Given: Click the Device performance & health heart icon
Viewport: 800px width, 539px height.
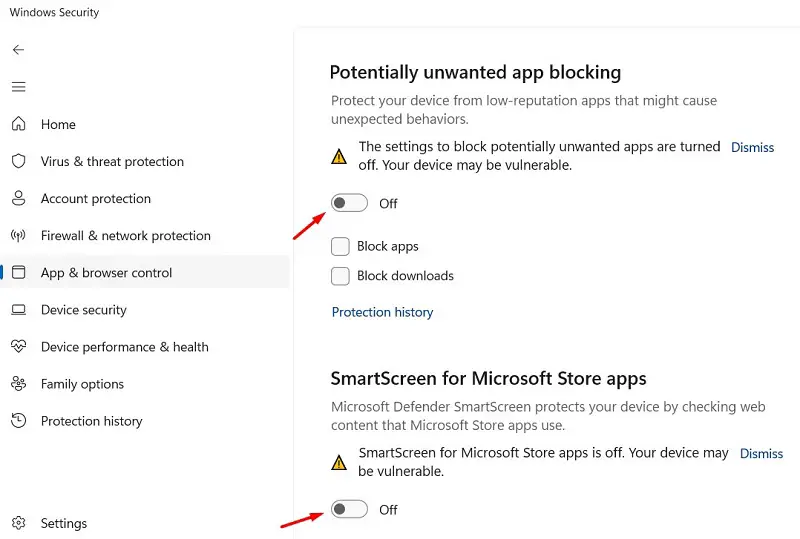Looking at the screenshot, I should (x=18, y=347).
